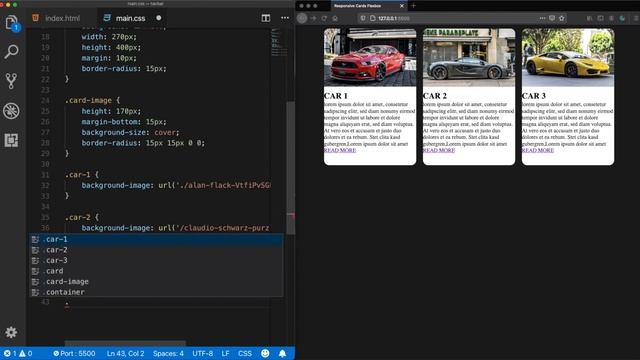Click line number 31 in gutter
Image resolution: width=640 pixels, height=360 pixels.
tap(45, 175)
